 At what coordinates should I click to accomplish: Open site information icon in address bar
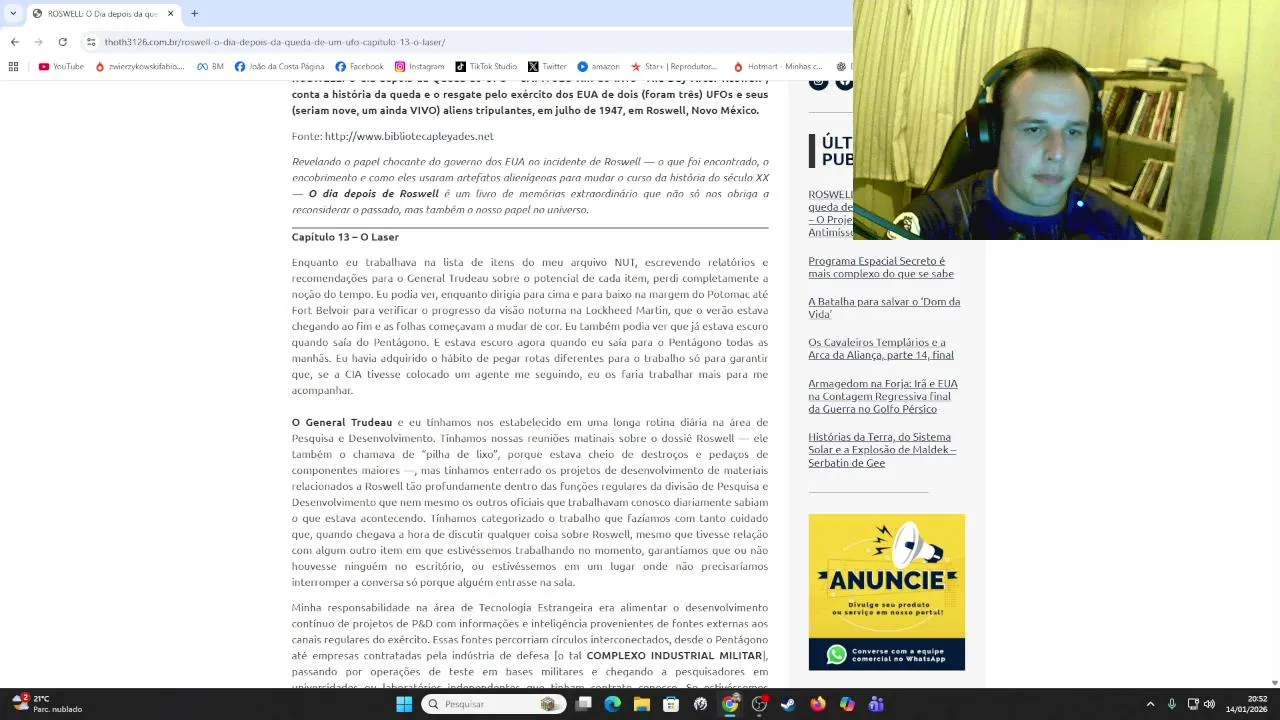[91, 42]
